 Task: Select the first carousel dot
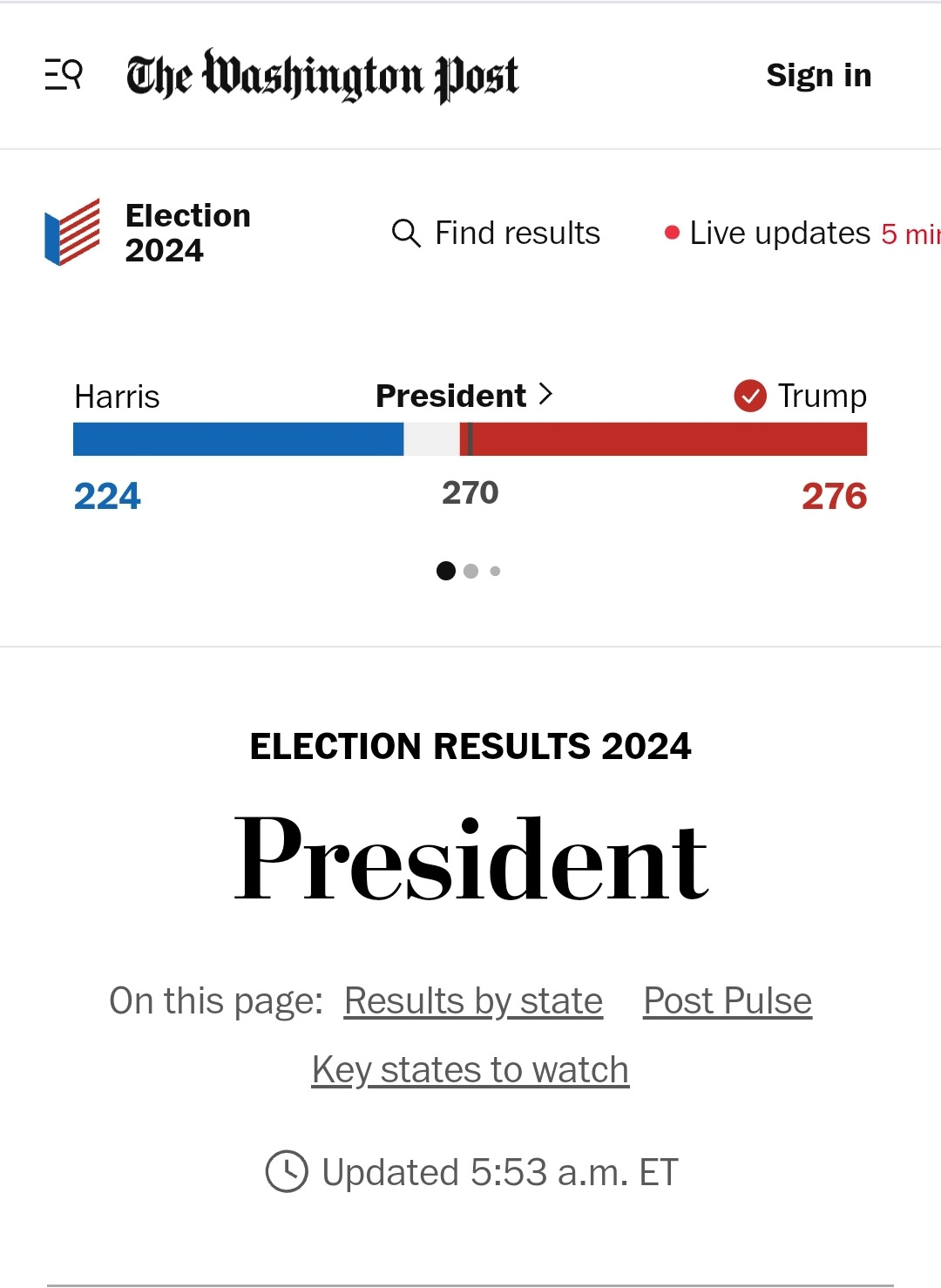coord(446,571)
